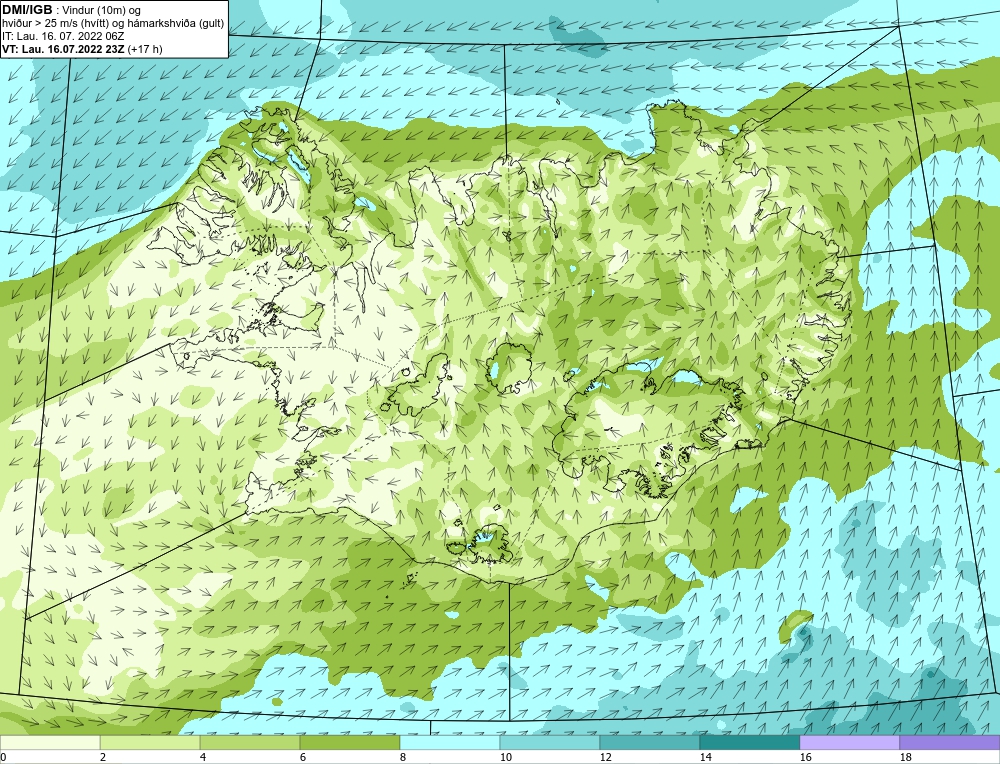The width and height of the screenshot is (1000, 764).
Task: Click the 4–6 m/s green legend swatch
Action: click(250, 743)
